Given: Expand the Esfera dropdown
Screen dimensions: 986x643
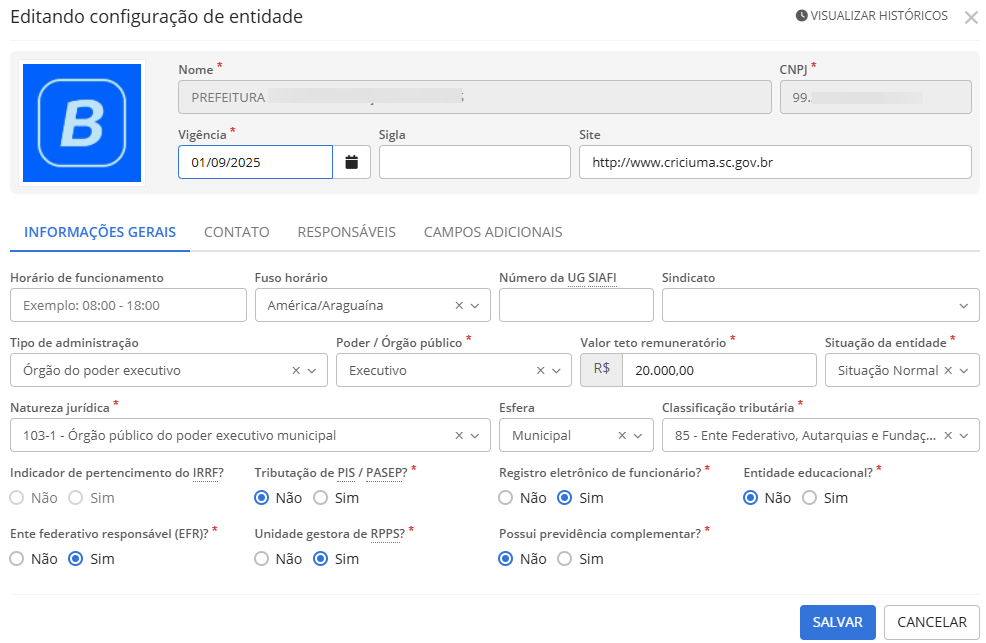Looking at the screenshot, I should click(x=638, y=436).
